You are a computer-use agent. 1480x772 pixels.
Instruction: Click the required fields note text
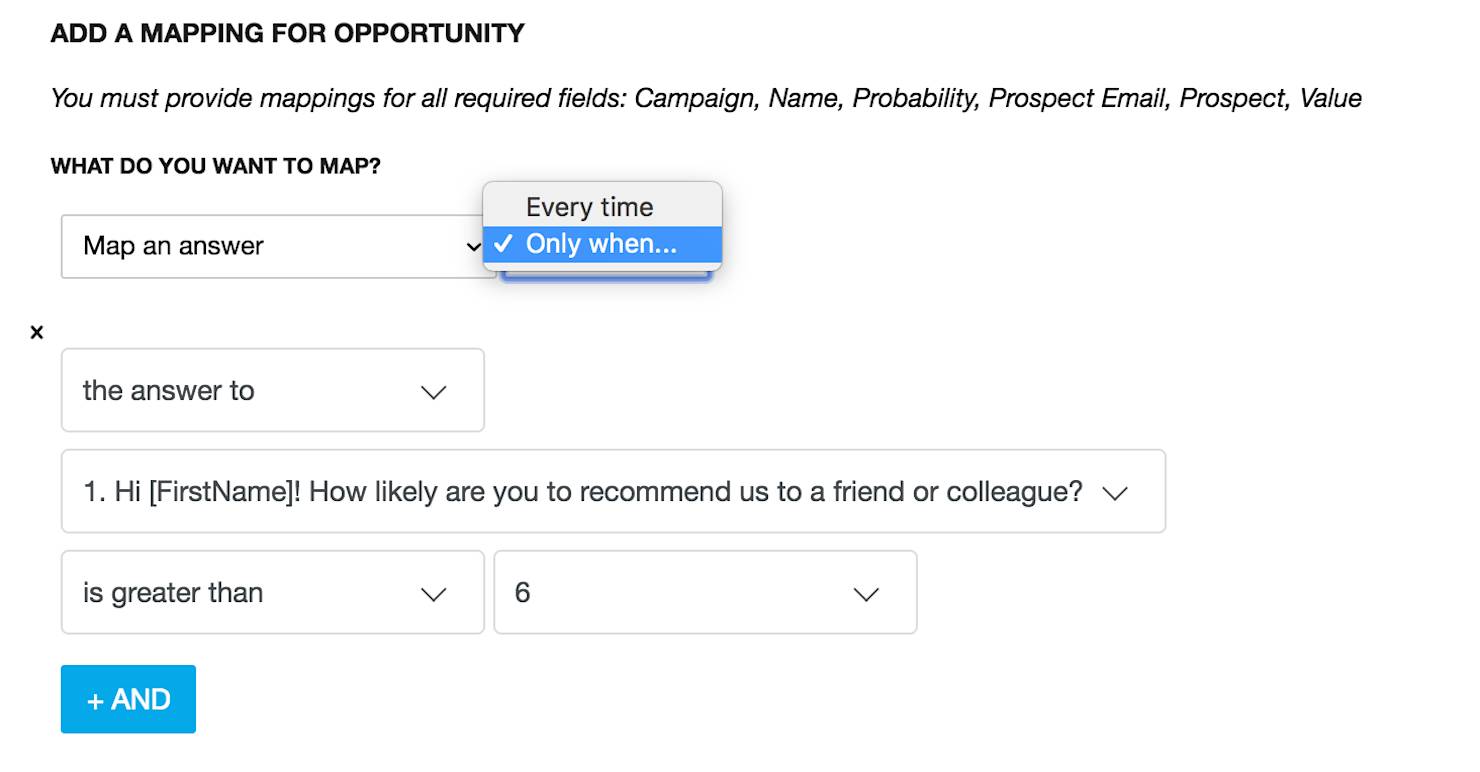pyautogui.click(x=705, y=98)
